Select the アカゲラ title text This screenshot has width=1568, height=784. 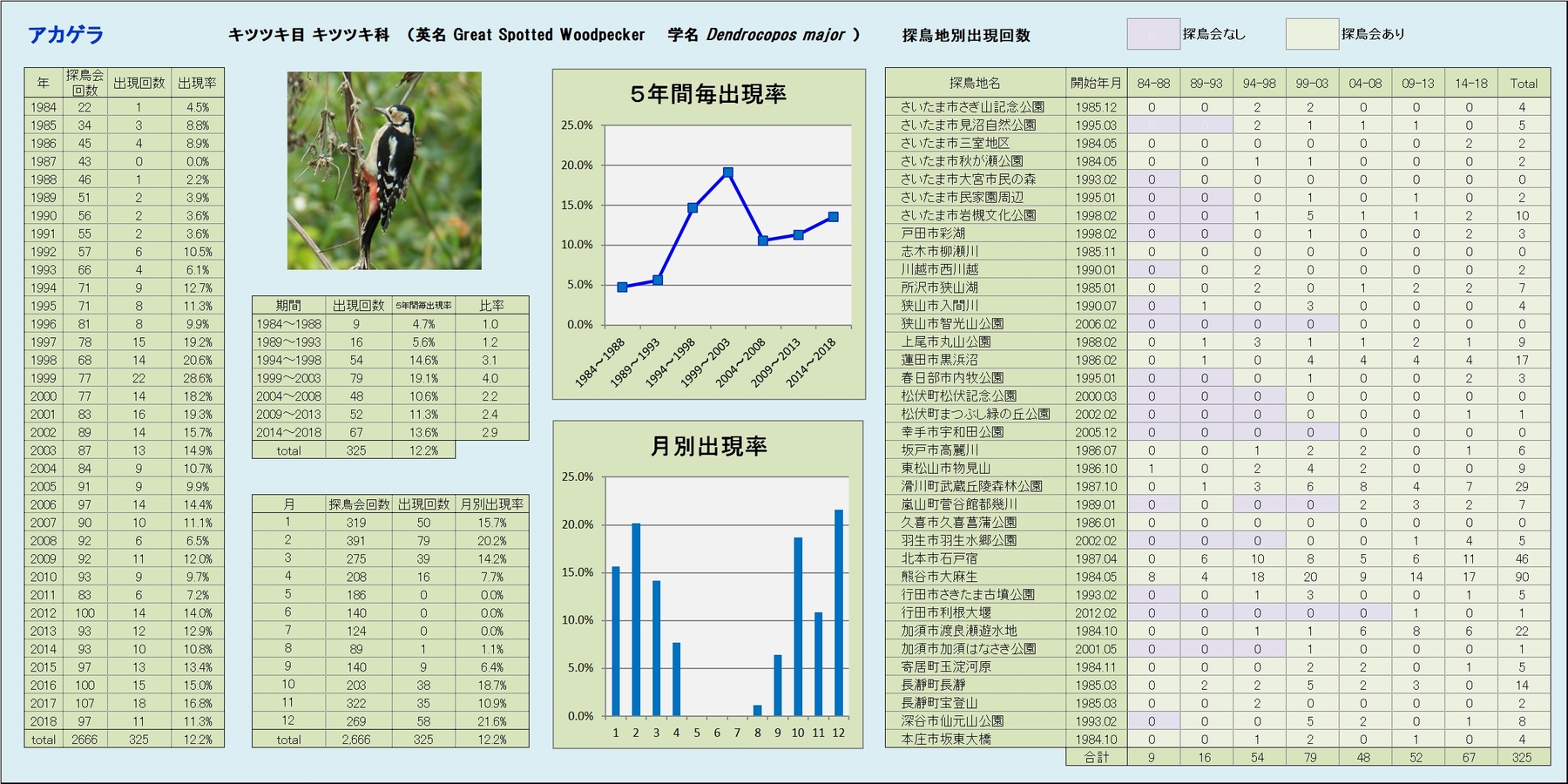pos(65,35)
